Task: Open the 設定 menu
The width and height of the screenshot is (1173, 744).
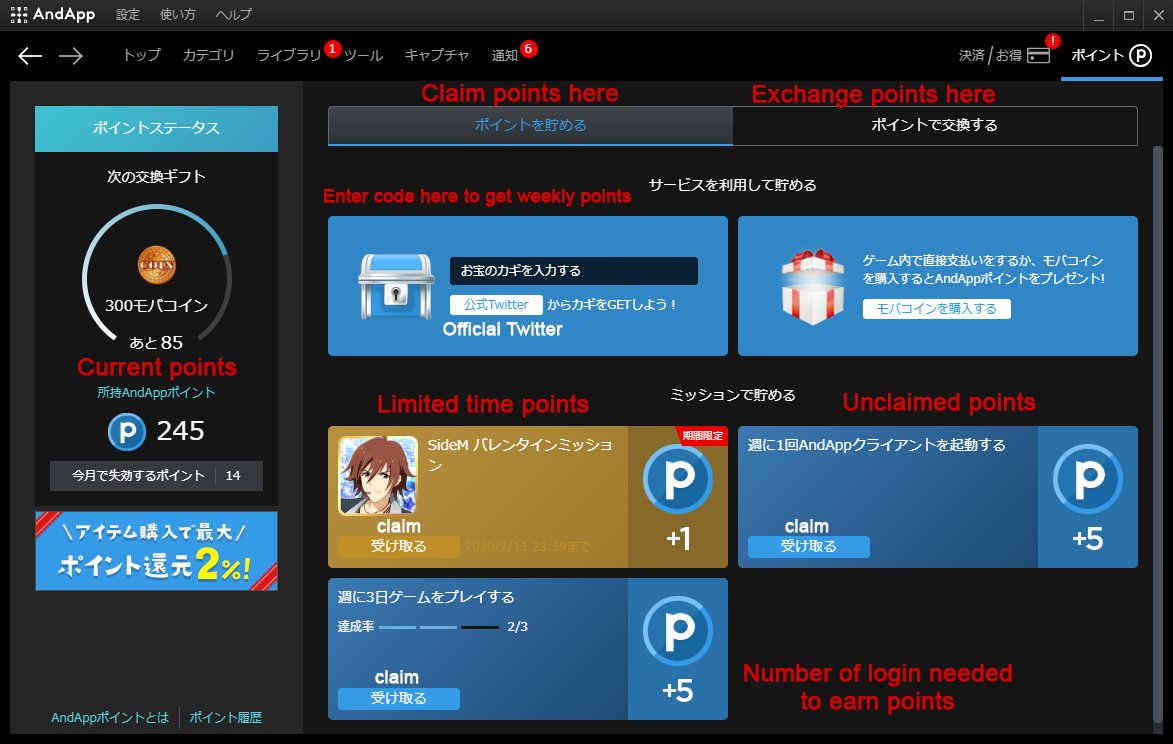Action: [x=128, y=14]
